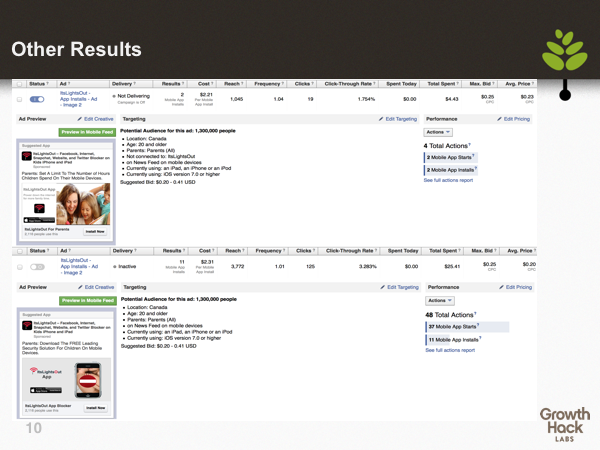Screen dimensions: 600x450
Task: Open the Actions dropdown for the first ad
Action: [x=438, y=132]
